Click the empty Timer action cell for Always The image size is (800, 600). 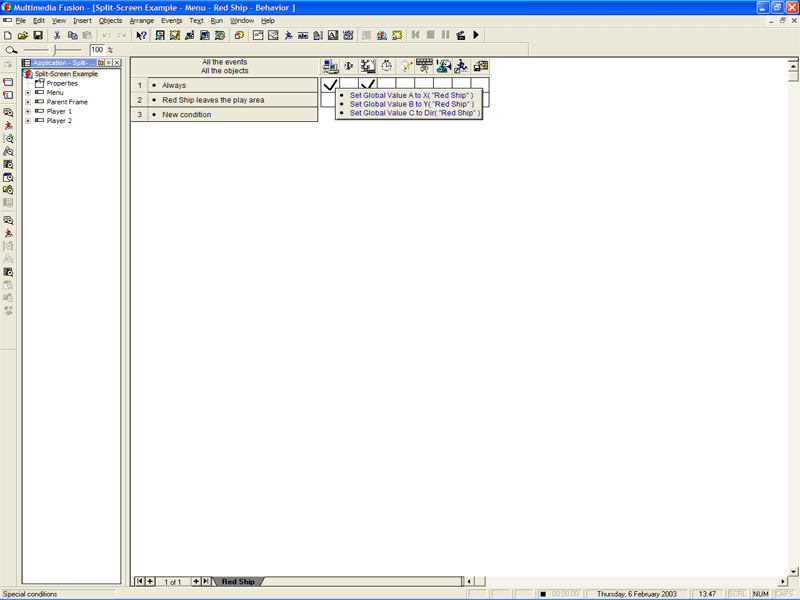click(x=387, y=86)
